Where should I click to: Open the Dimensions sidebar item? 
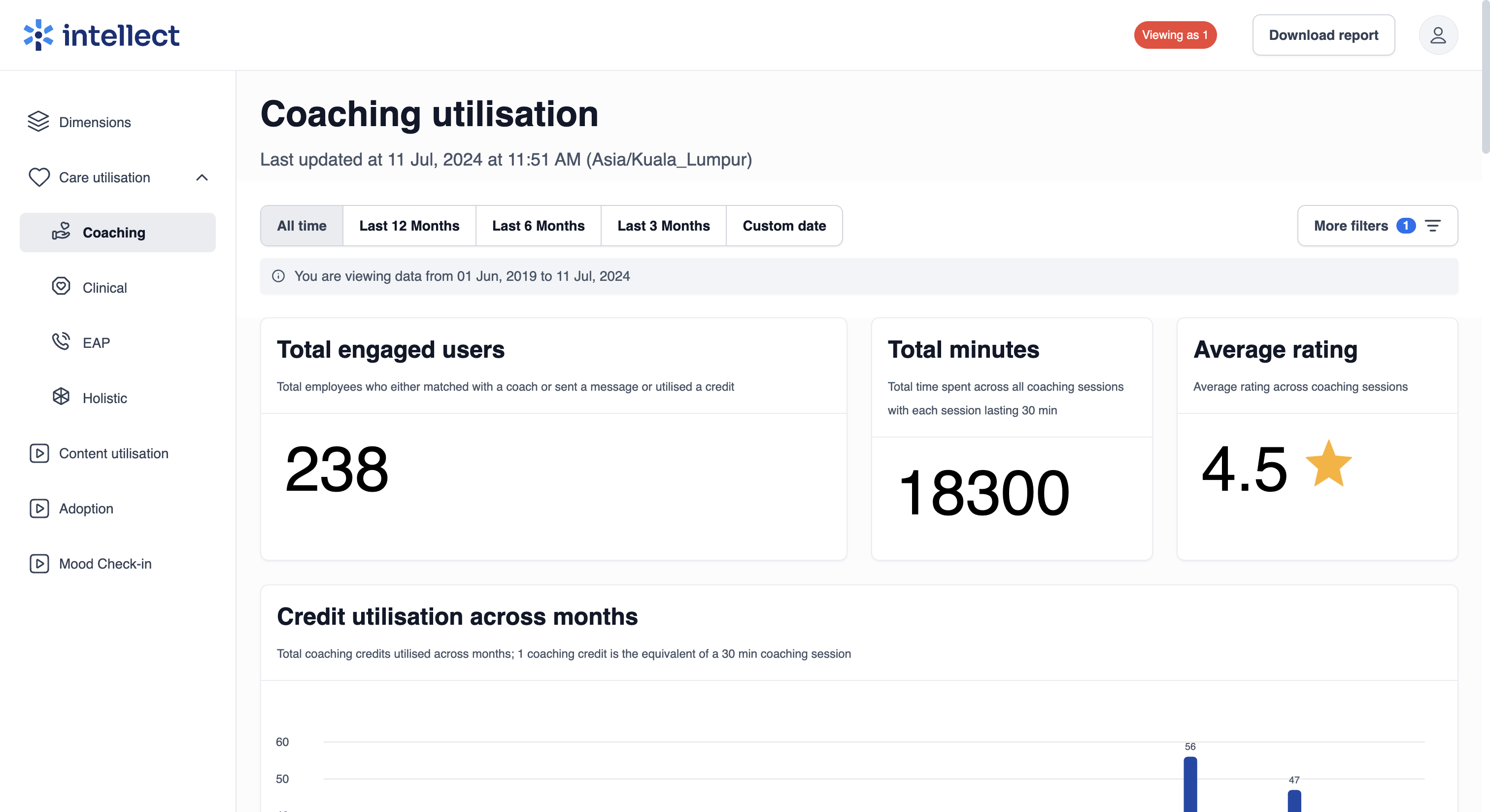pyautogui.click(x=117, y=122)
